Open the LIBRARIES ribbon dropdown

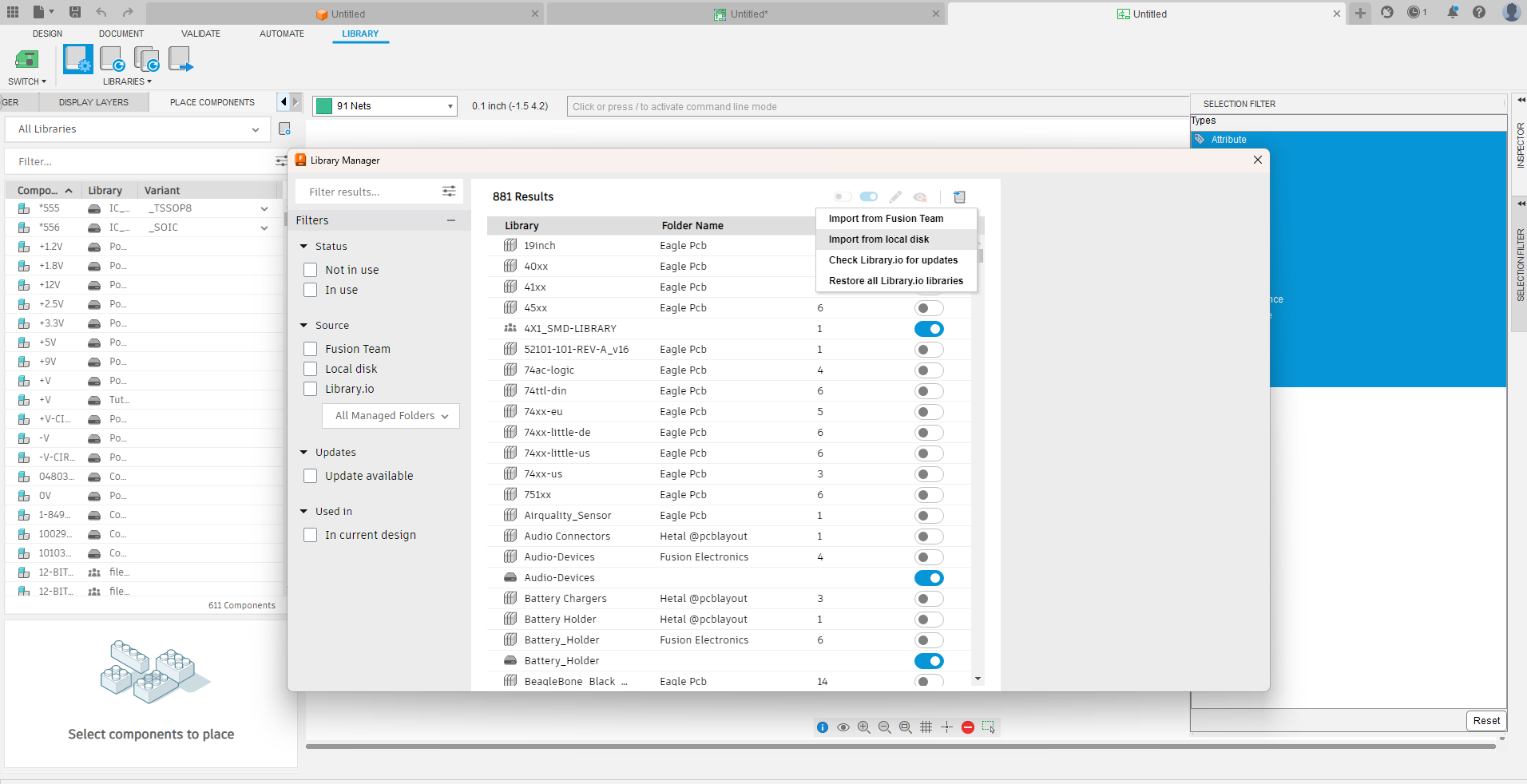(x=127, y=81)
